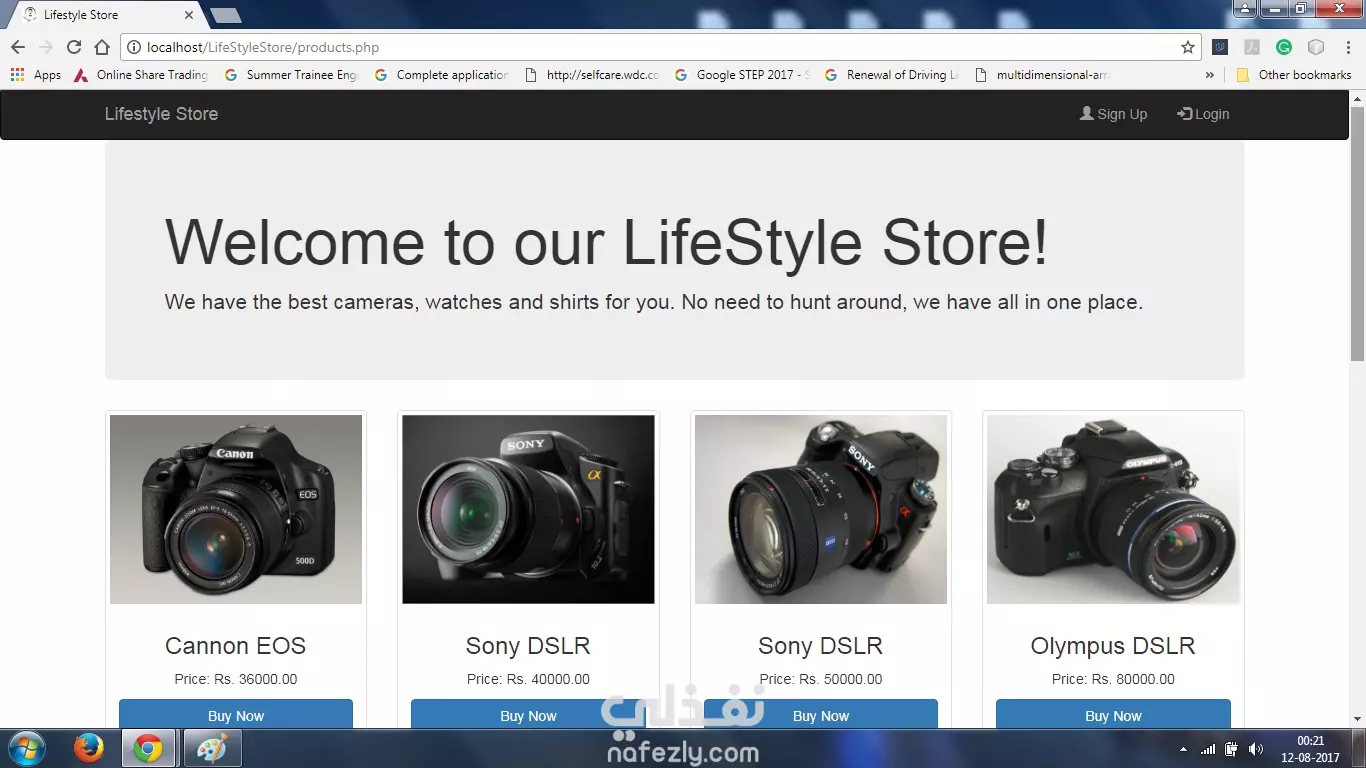
Task: Click the Cannon EOS camera image
Action: pyautogui.click(x=236, y=509)
